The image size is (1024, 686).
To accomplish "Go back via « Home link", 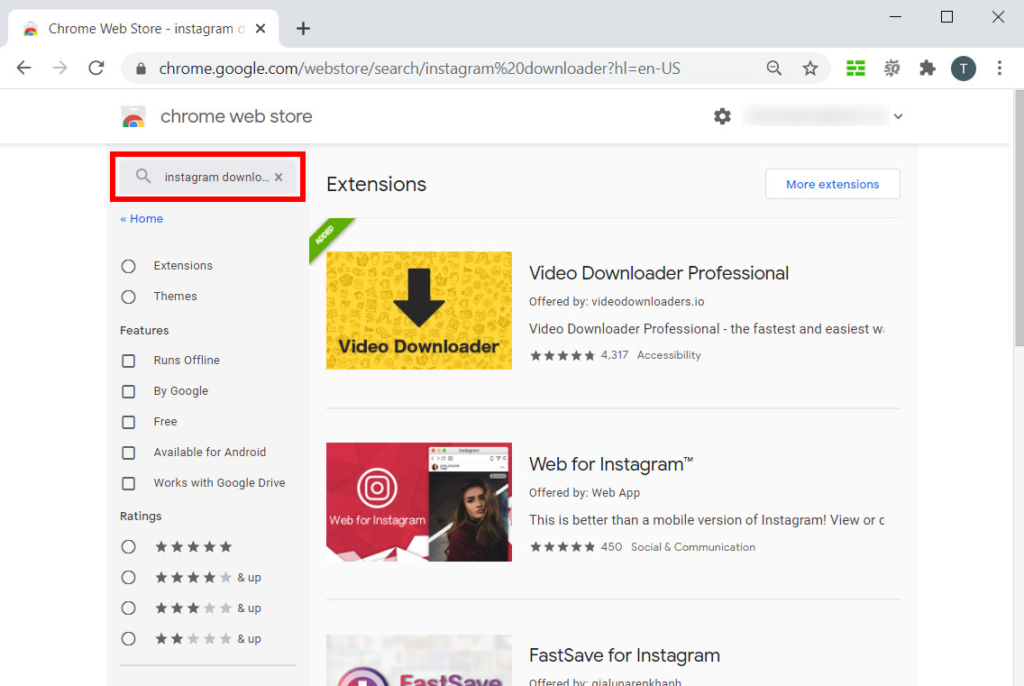I will pos(141,219).
